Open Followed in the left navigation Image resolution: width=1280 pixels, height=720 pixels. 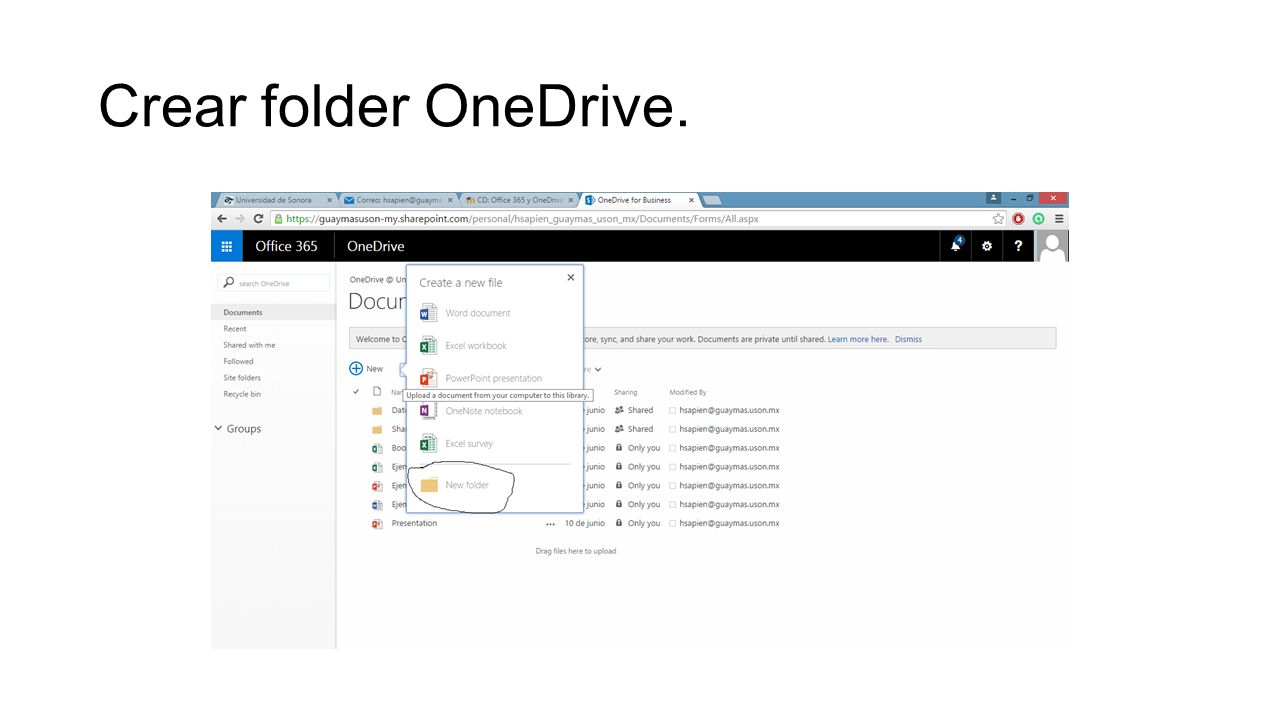(238, 361)
